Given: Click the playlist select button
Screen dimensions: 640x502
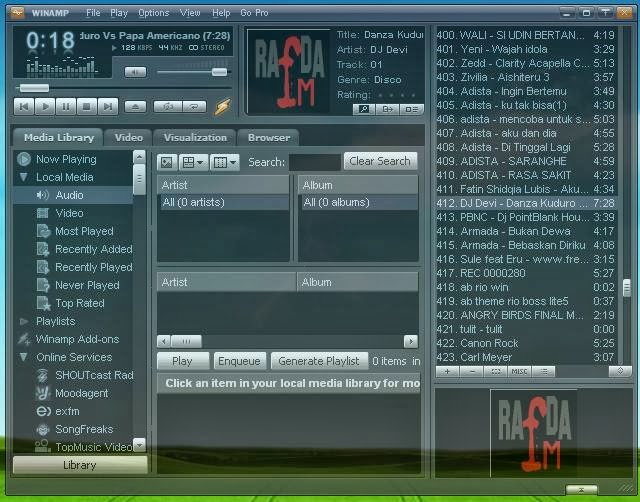Looking at the screenshot, I should 496,371.
